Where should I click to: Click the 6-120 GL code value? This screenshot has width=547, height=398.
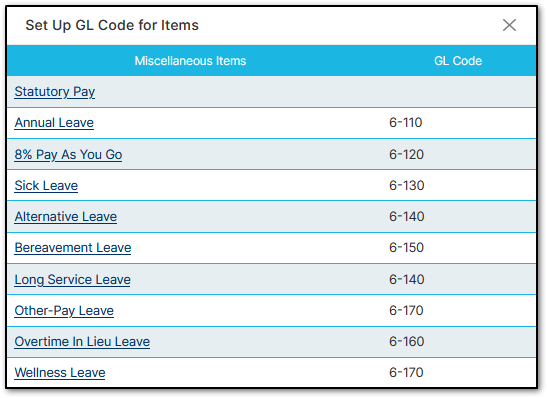pyautogui.click(x=406, y=154)
